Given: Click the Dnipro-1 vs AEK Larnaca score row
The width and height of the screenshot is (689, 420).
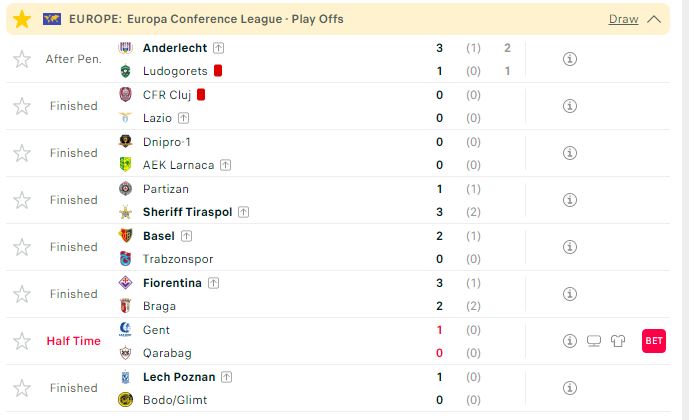Looking at the screenshot, I should (x=338, y=153).
